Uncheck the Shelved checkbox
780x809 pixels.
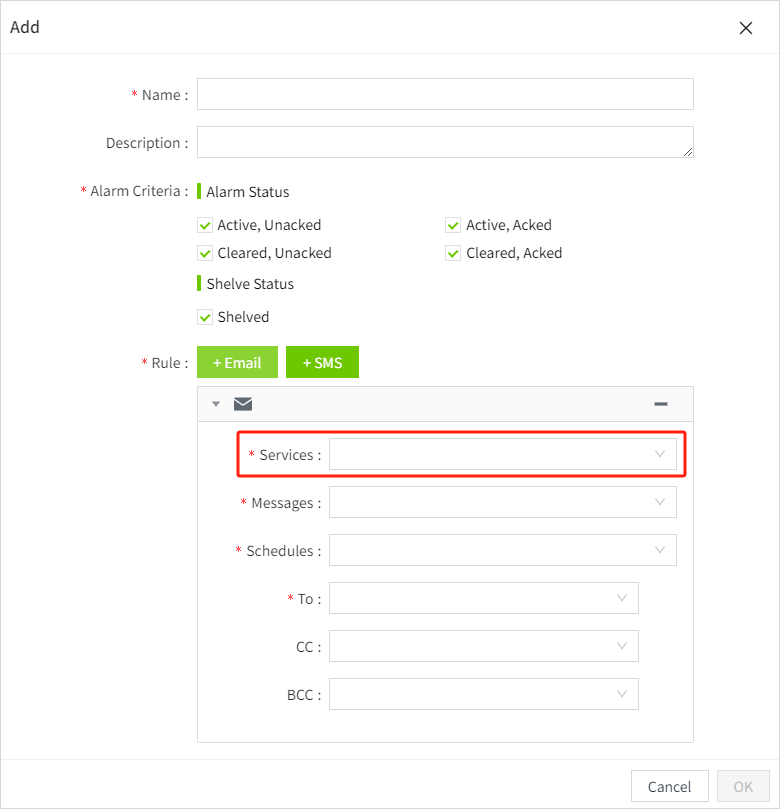point(206,317)
